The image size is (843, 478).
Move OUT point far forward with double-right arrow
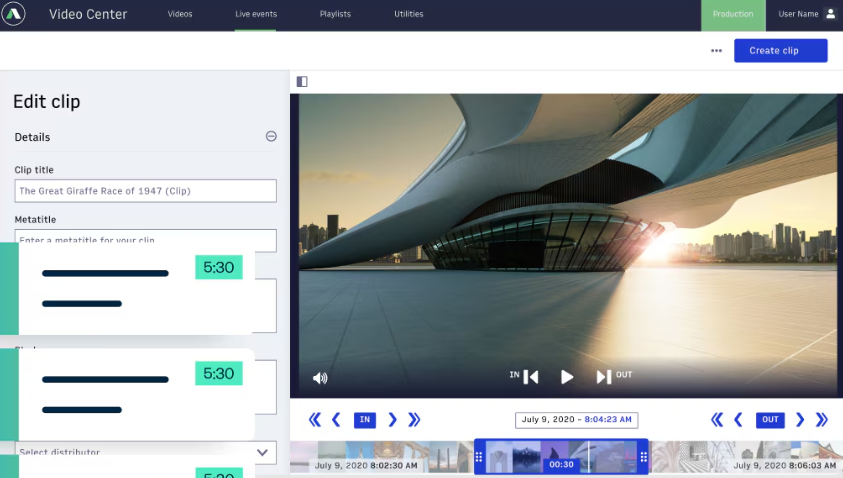(821, 419)
